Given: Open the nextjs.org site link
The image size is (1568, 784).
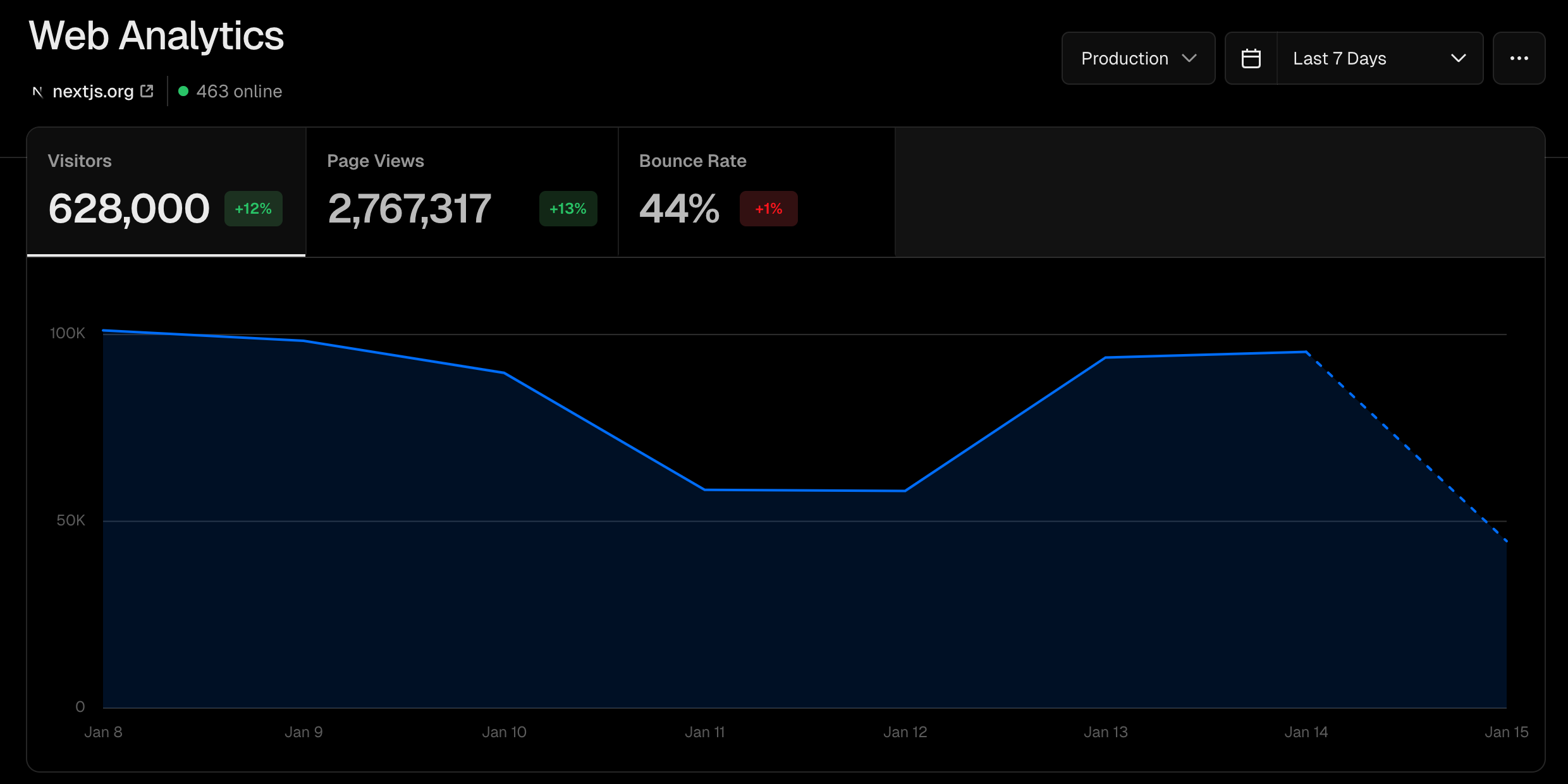Looking at the screenshot, I should coord(93,92).
